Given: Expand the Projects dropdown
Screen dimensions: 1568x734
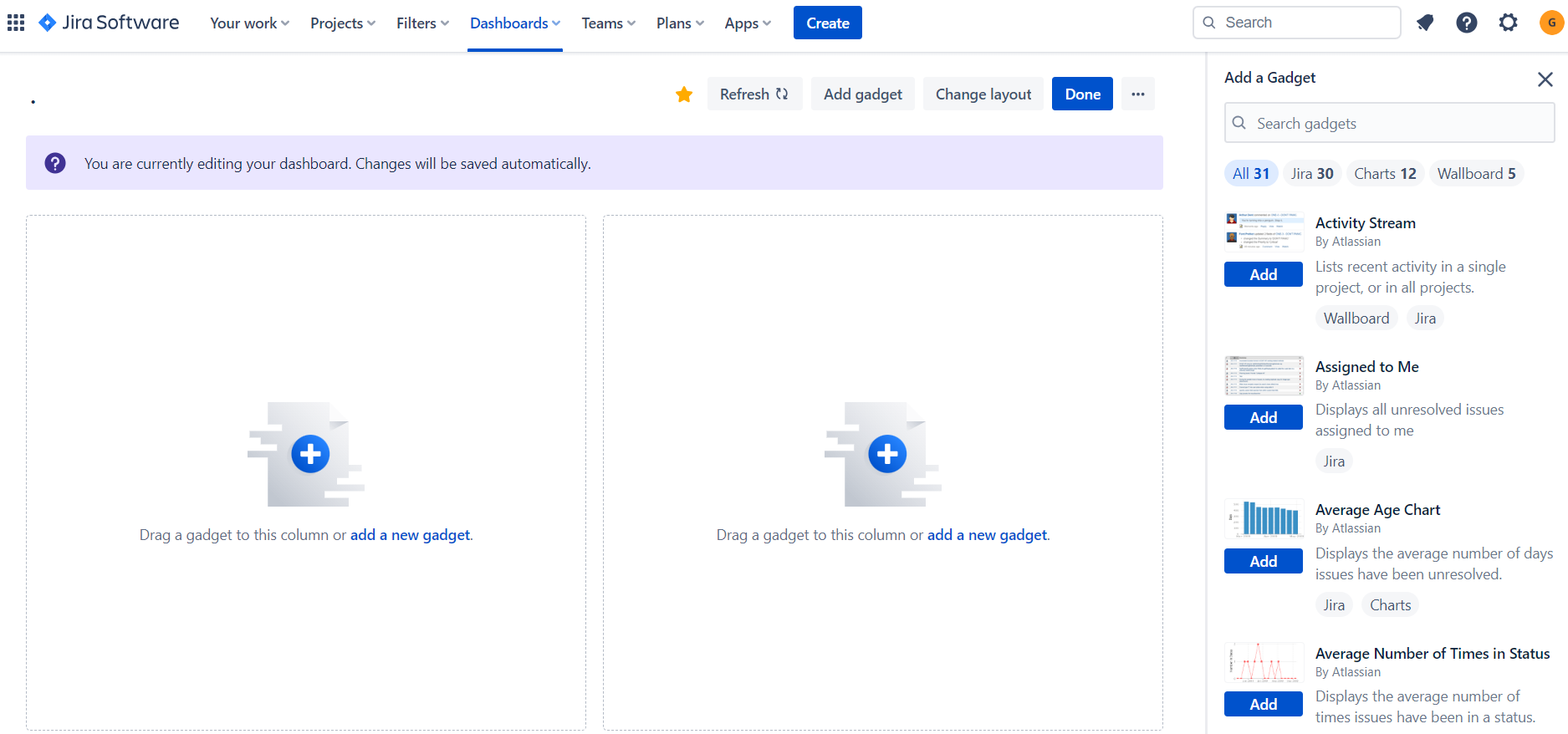Looking at the screenshot, I should (x=343, y=23).
